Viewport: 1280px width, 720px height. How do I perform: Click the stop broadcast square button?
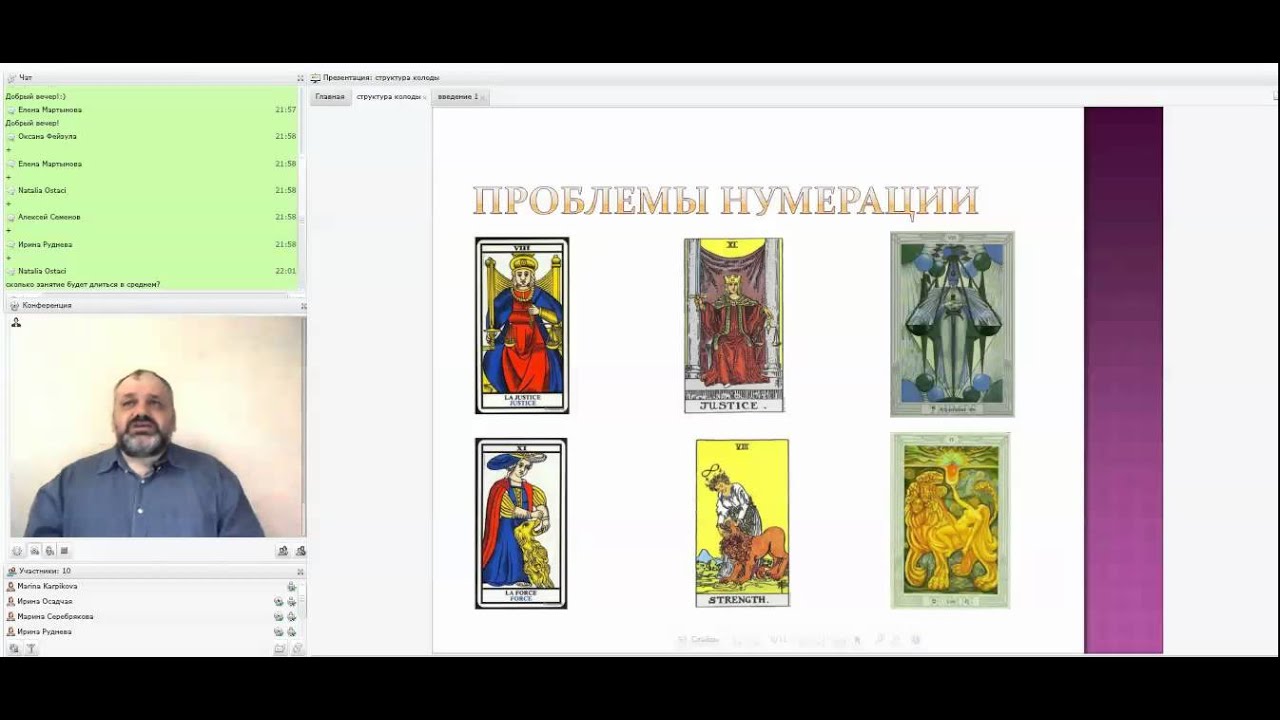[64, 550]
